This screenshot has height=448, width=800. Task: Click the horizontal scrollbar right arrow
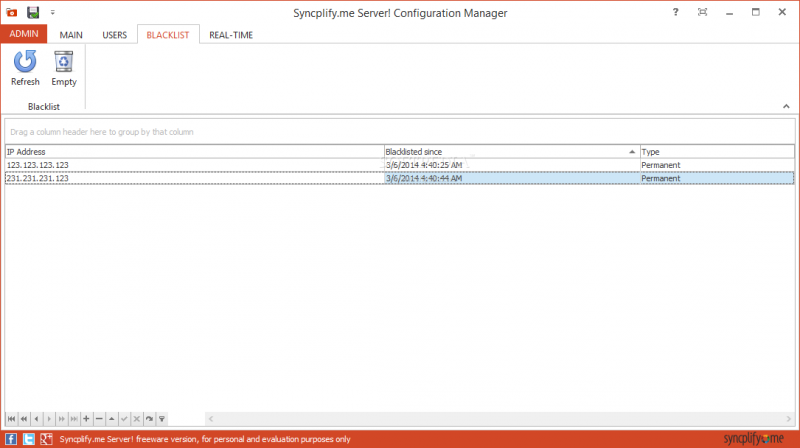(788, 419)
